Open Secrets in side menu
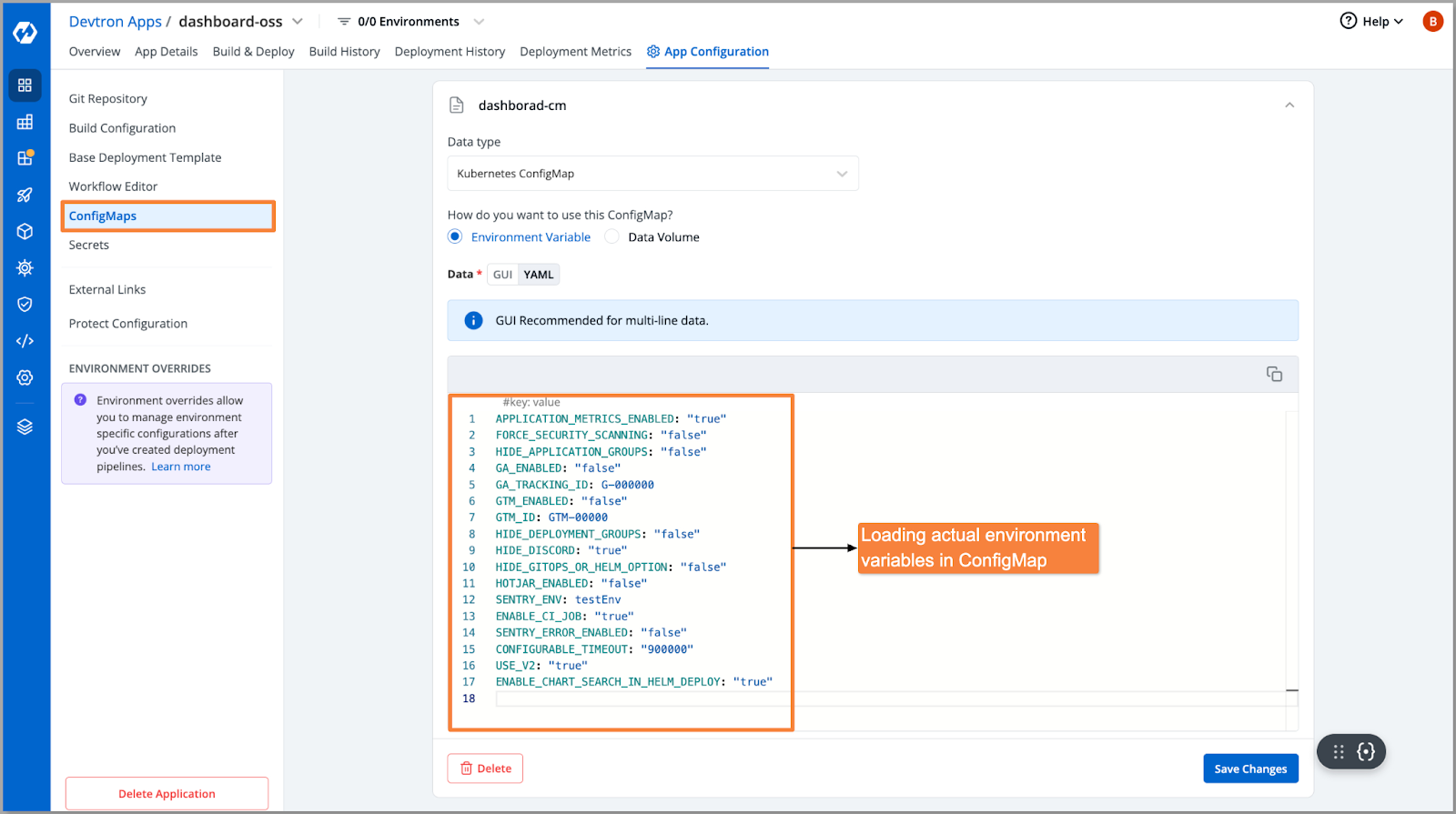 pyautogui.click(x=89, y=245)
